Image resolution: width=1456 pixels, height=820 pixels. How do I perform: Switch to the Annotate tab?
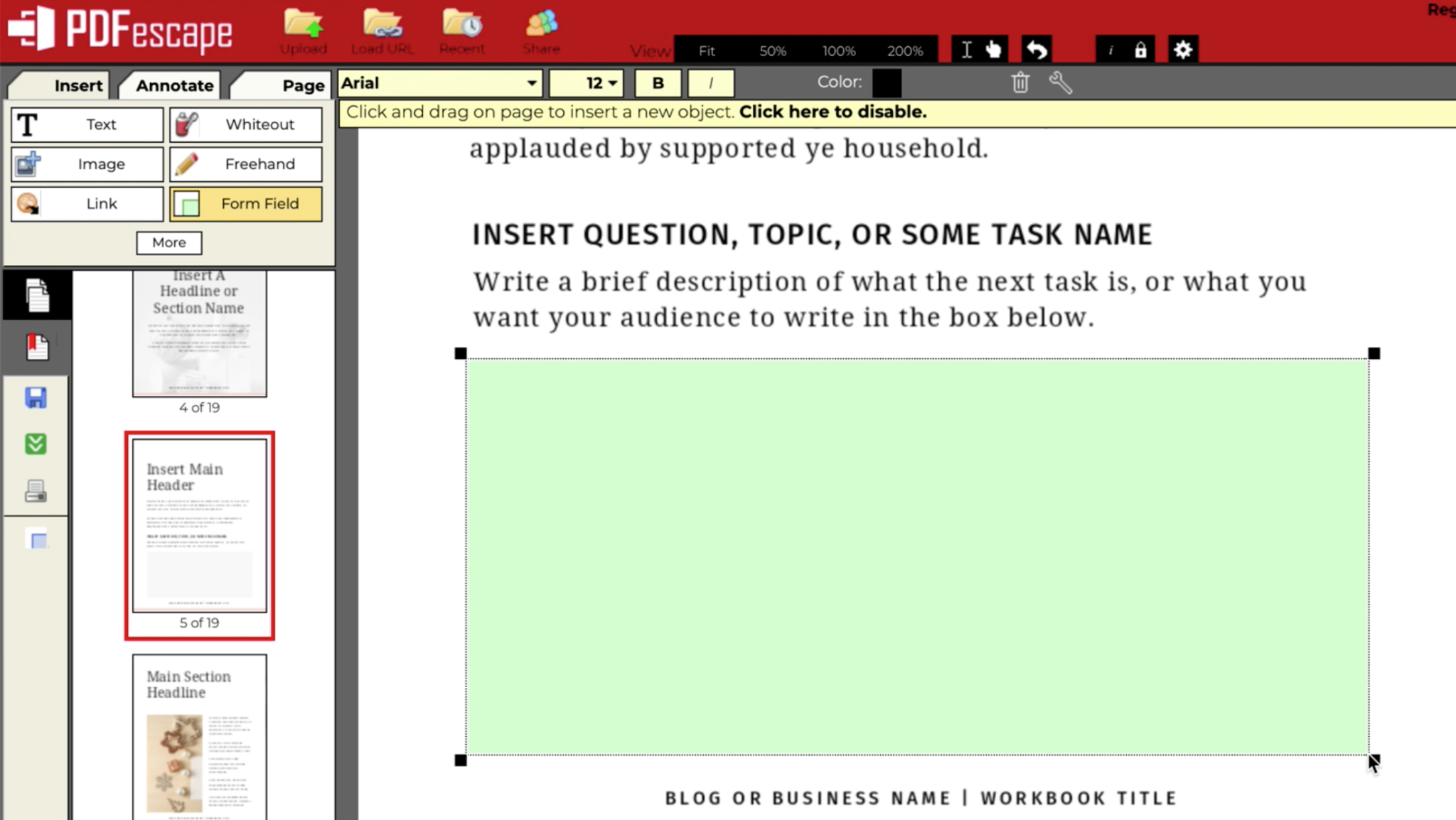(174, 85)
